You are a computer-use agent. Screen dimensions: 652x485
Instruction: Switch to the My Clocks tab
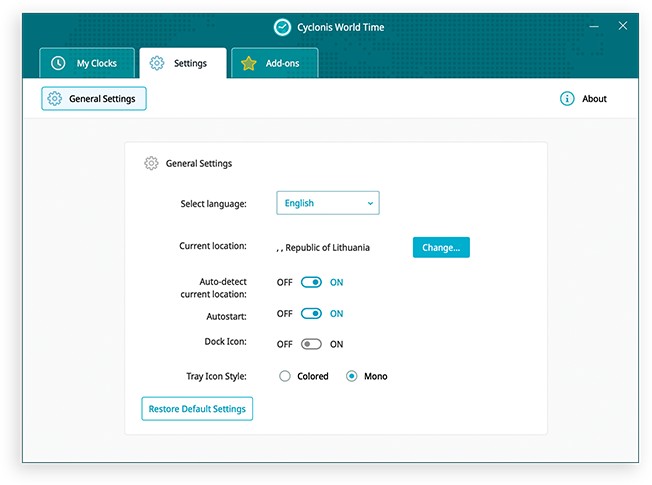(x=86, y=63)
